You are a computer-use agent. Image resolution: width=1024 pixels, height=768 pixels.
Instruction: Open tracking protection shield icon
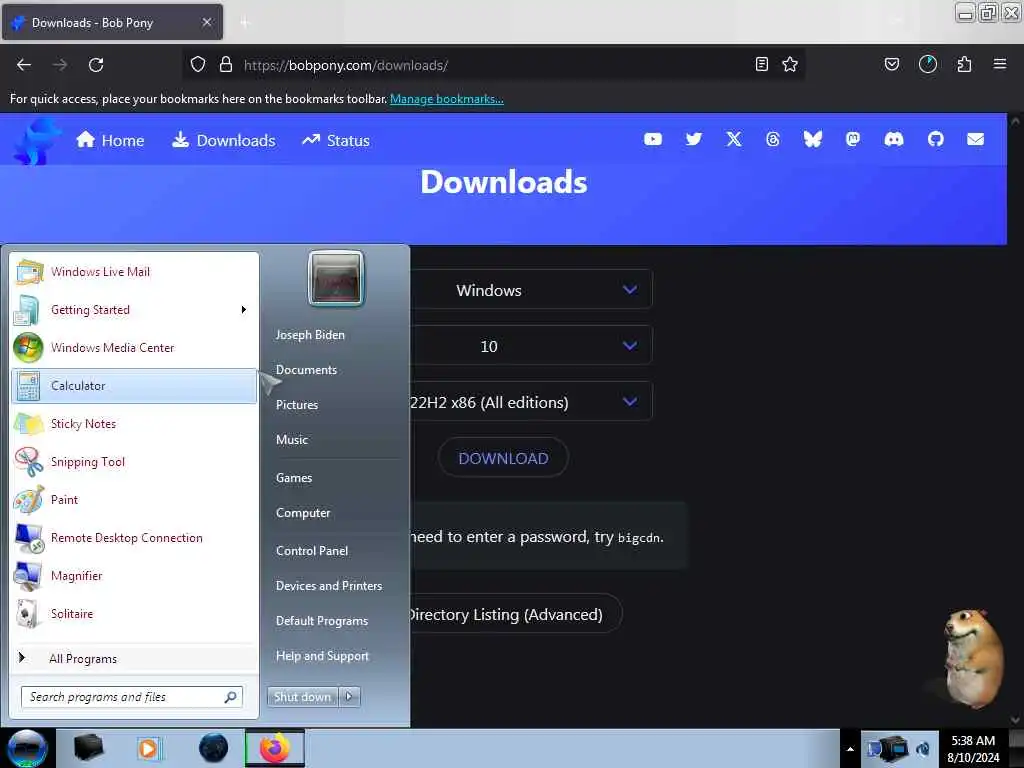click(x=198, y=64)
